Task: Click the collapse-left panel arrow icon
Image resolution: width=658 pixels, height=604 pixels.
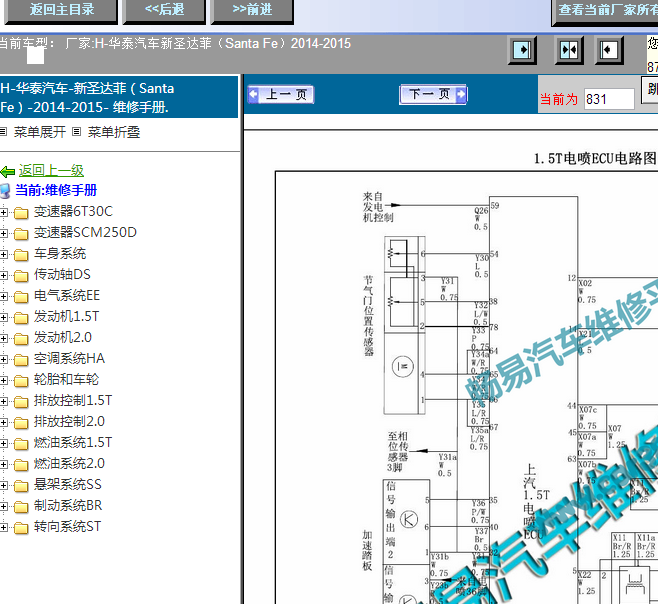Action: (608, 50)
